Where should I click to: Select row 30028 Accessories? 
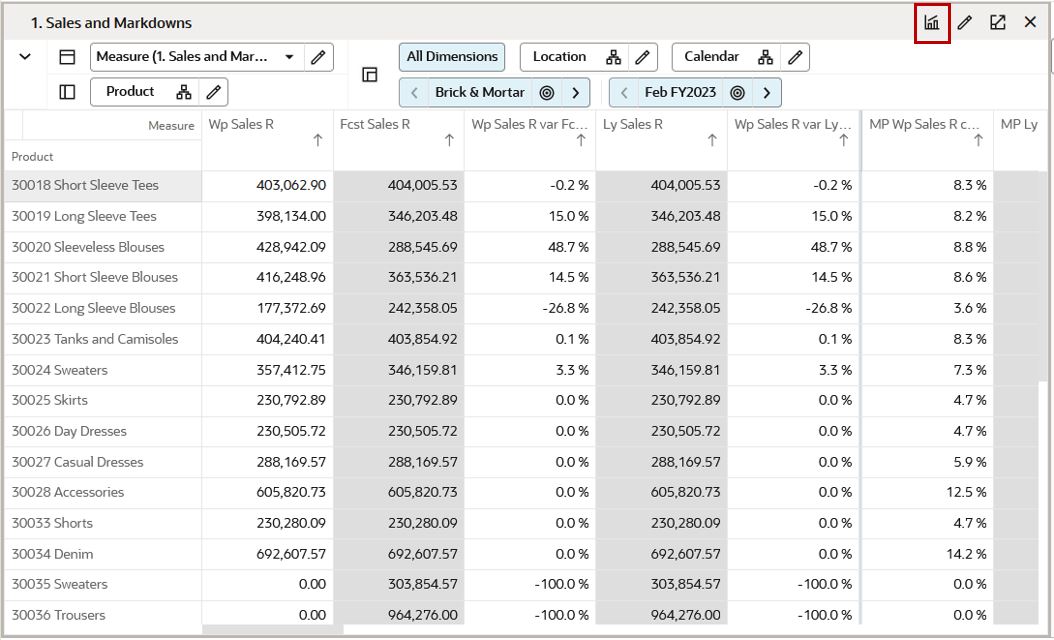pyautogui.click(x=103, y=493)
